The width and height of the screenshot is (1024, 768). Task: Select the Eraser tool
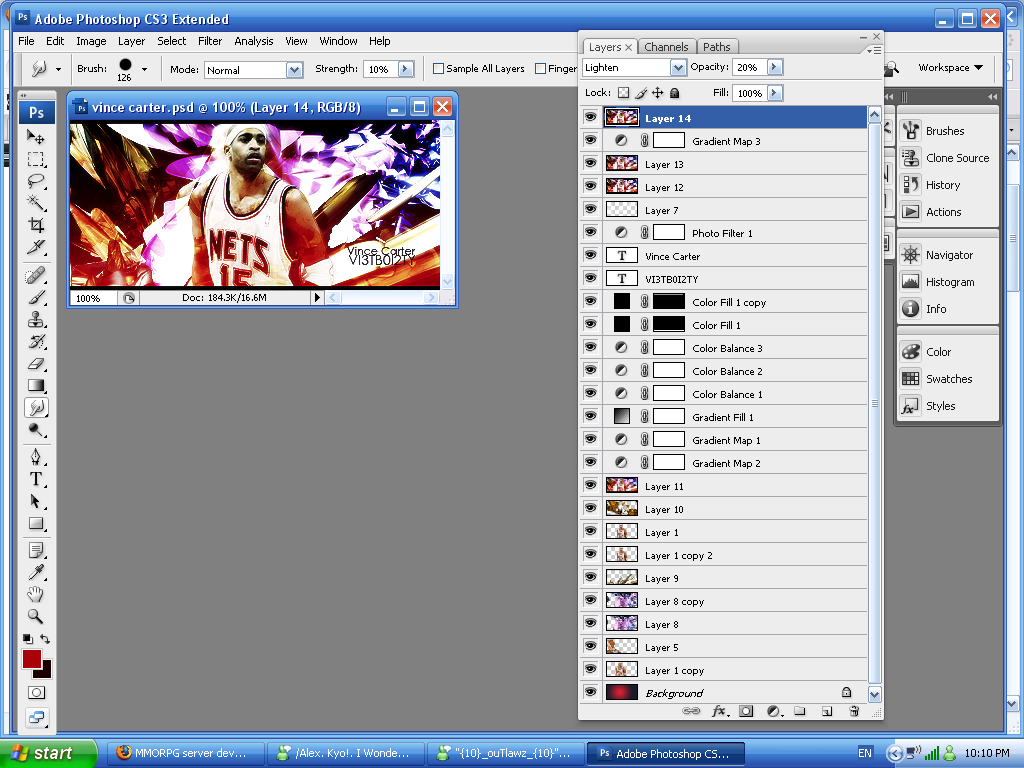(x=36, y=364)
